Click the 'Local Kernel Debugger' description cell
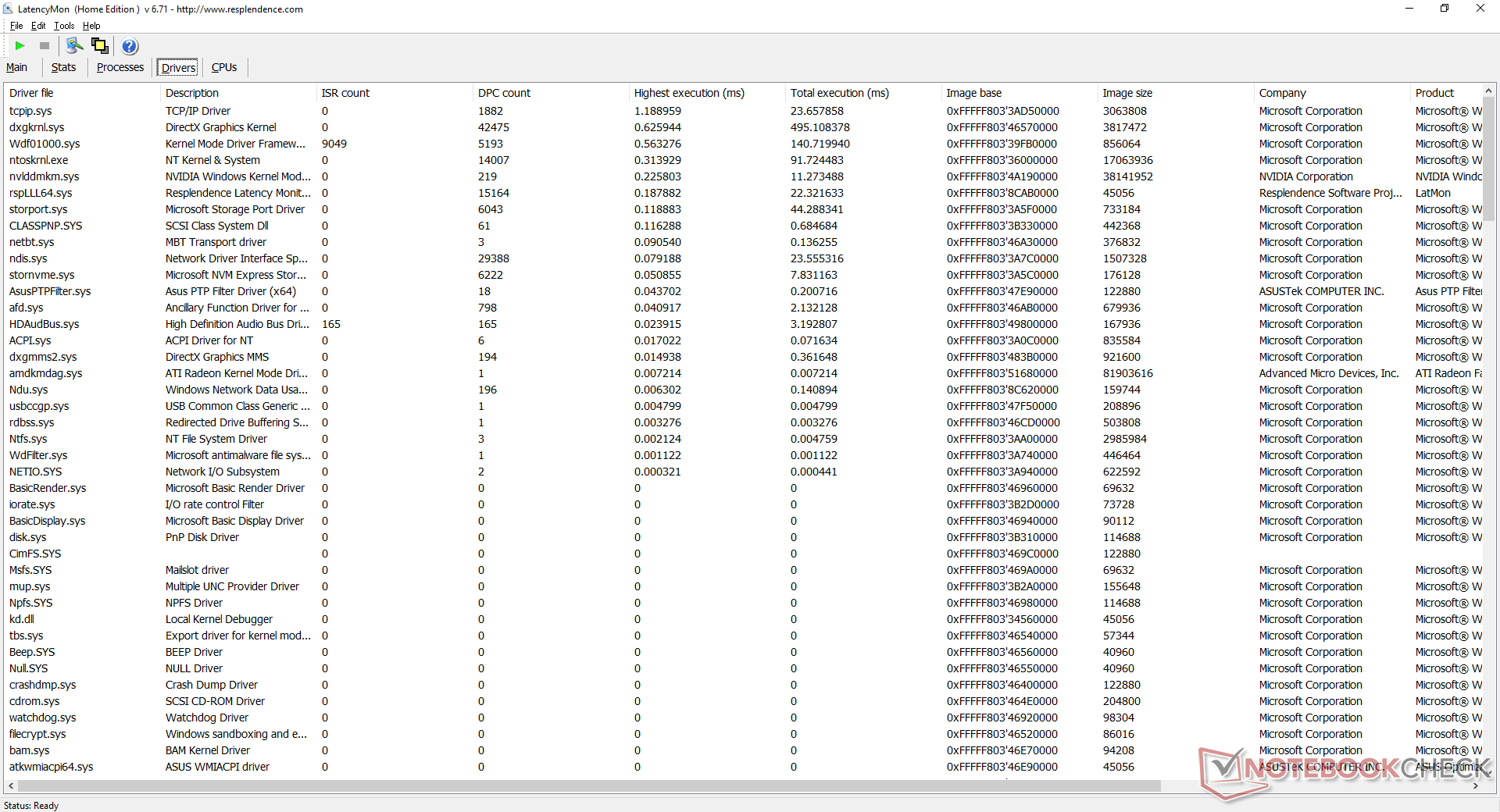1500x812 pixels. coord(219,619)
